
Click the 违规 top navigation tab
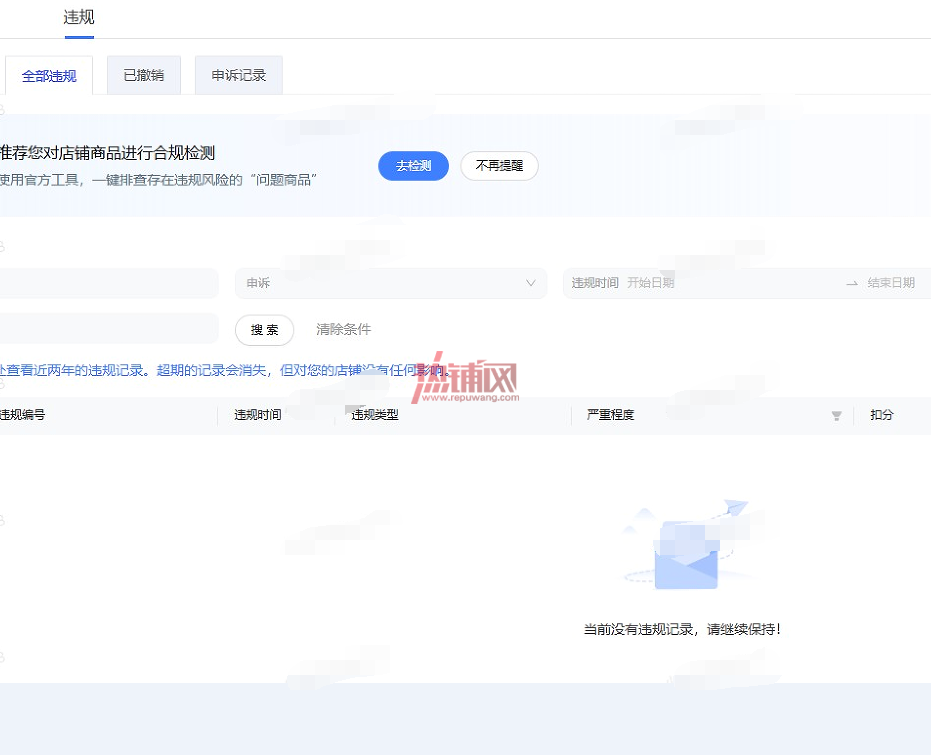79,18
